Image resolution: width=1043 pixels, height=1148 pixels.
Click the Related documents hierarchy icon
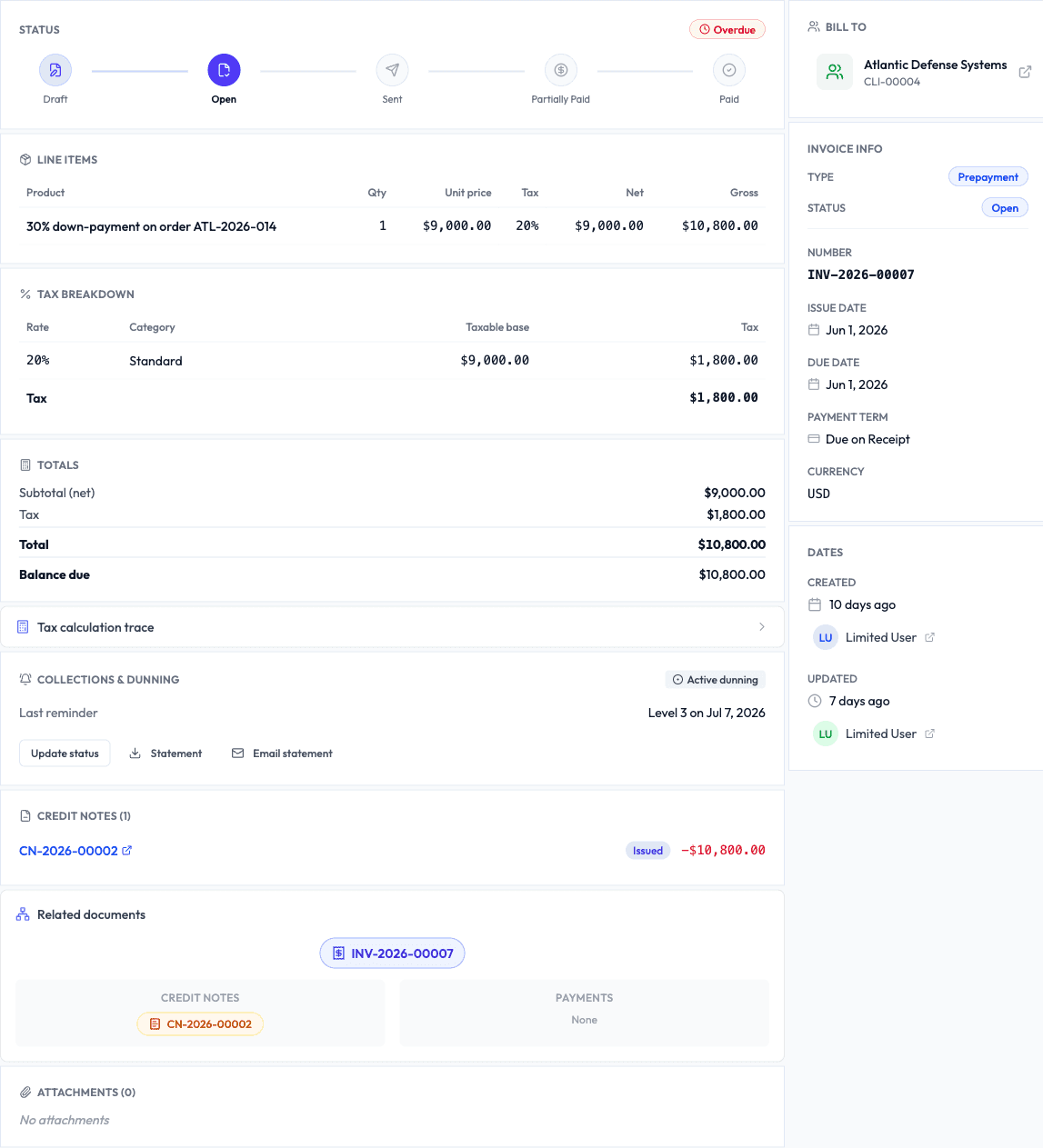(23, 914)
